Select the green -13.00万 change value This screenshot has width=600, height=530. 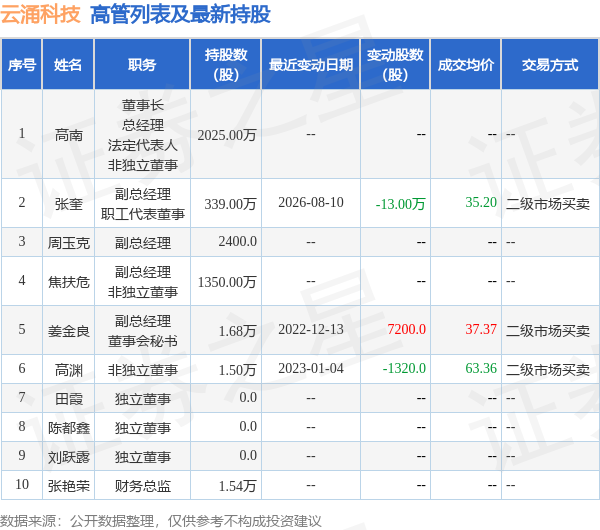pos(400,204)
